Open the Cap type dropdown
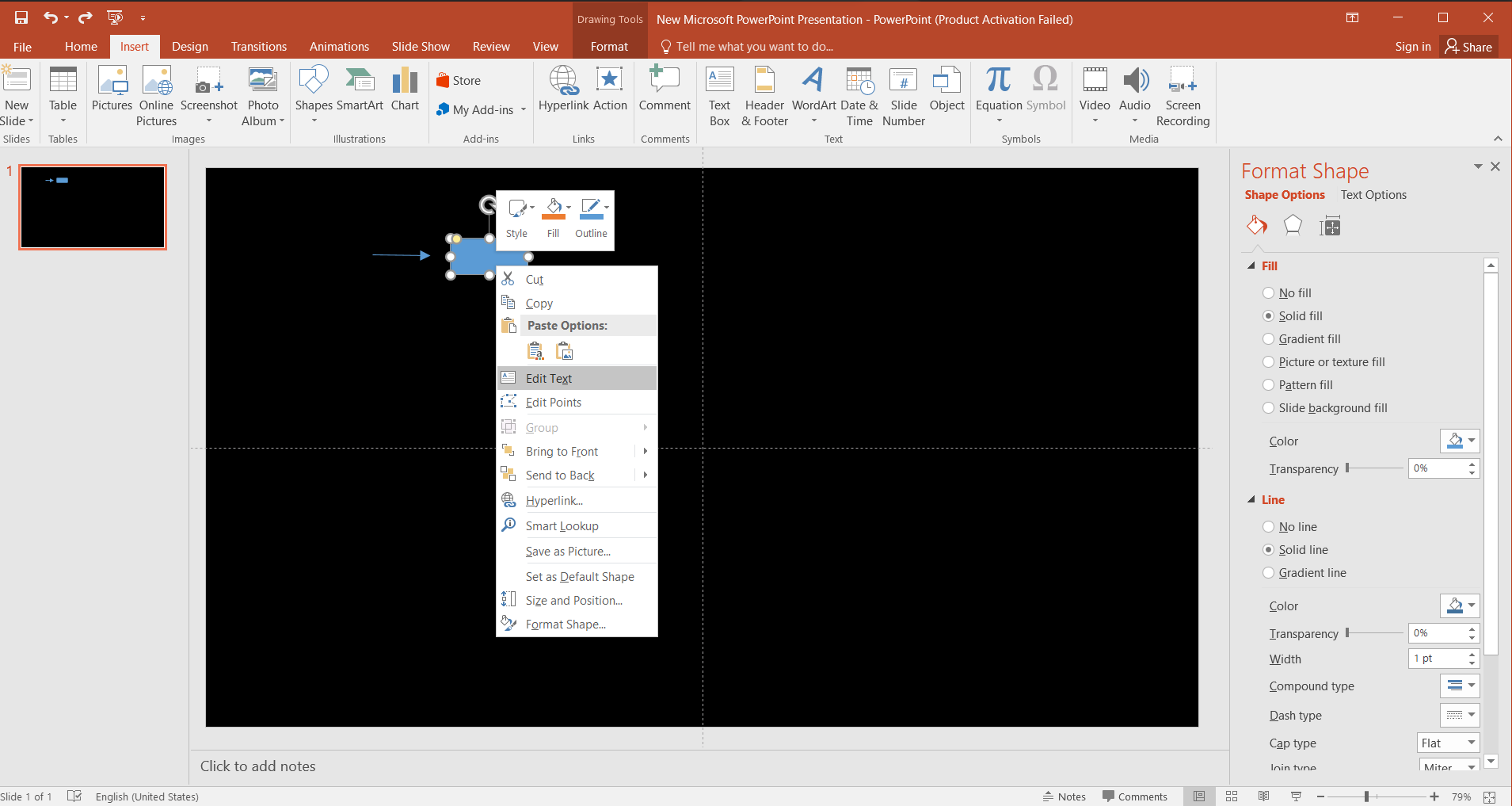 tap(1448, 743)
